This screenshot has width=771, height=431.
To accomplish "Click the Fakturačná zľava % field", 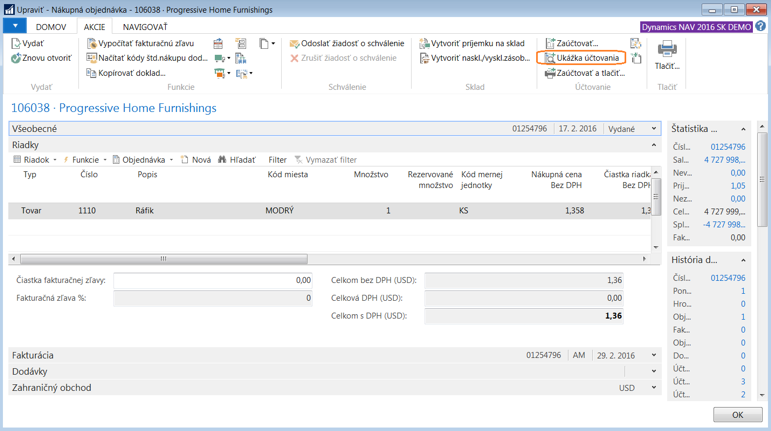I will coord(213,298).
